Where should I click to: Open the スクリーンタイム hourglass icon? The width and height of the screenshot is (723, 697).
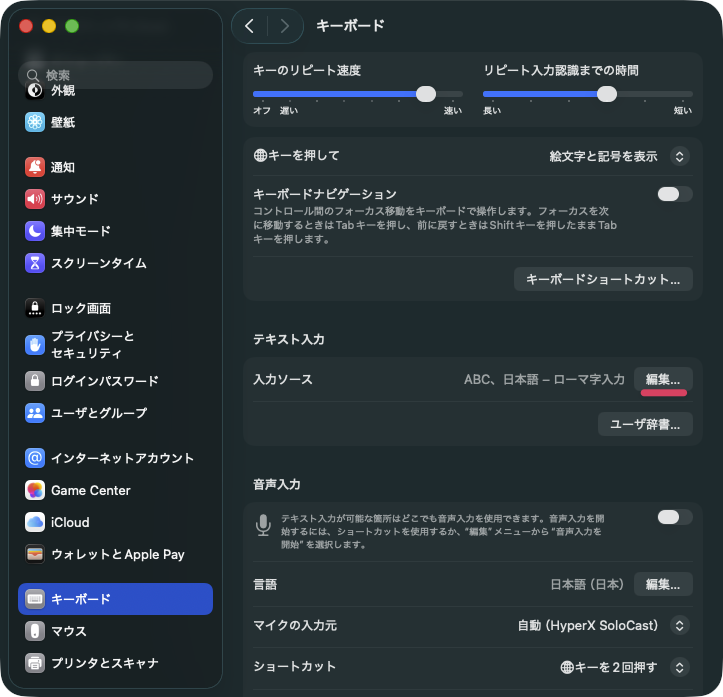click(x=35, y=263)
